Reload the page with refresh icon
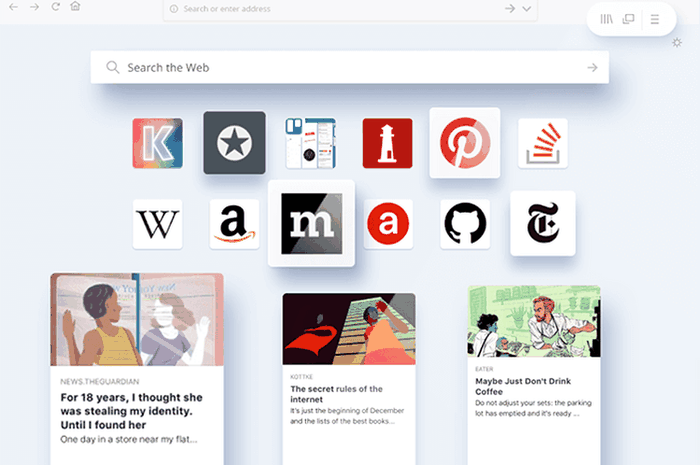 point(55,7)
